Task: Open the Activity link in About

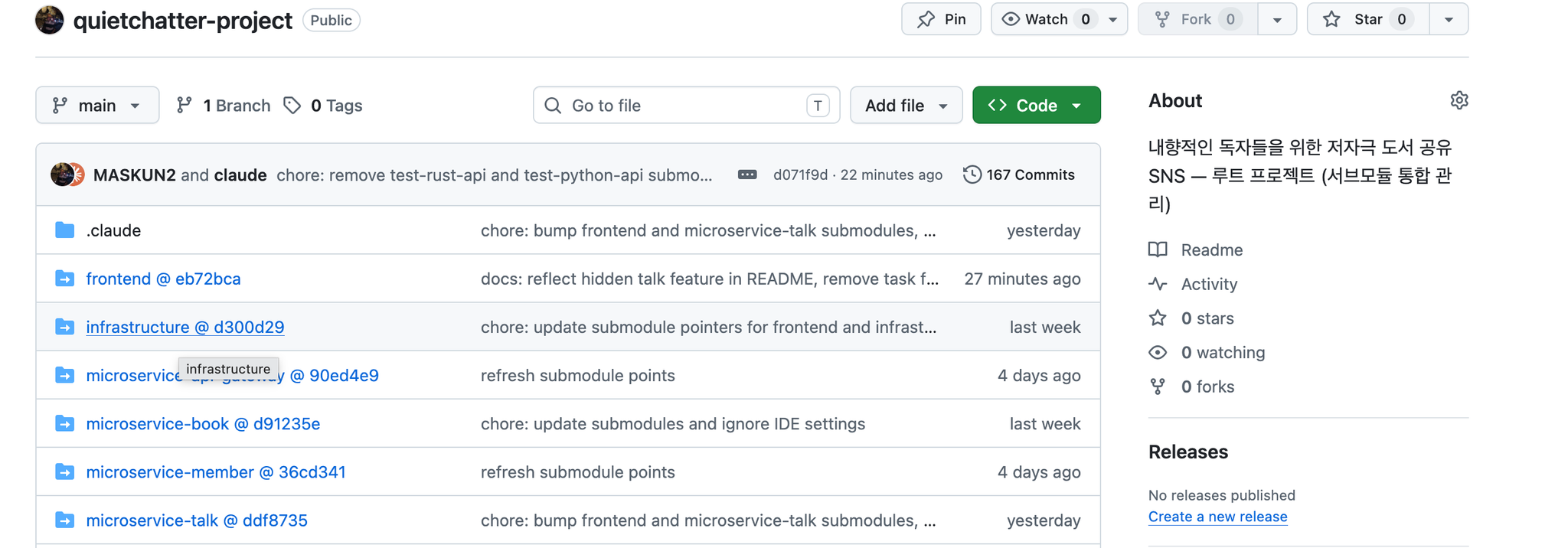Action: pos(1194,284)
